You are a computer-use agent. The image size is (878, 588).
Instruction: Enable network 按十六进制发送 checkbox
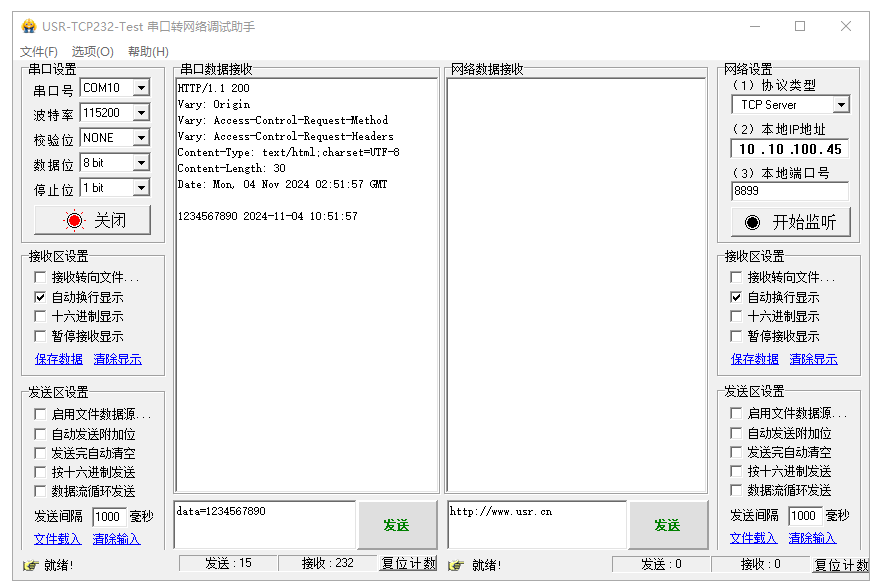tap(736, 471)
